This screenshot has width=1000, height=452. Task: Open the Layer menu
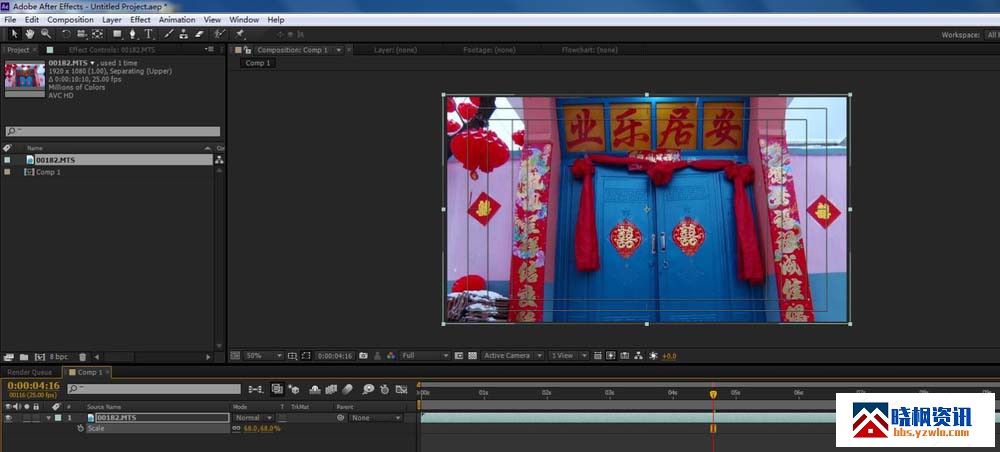click(x=112, y=20)
